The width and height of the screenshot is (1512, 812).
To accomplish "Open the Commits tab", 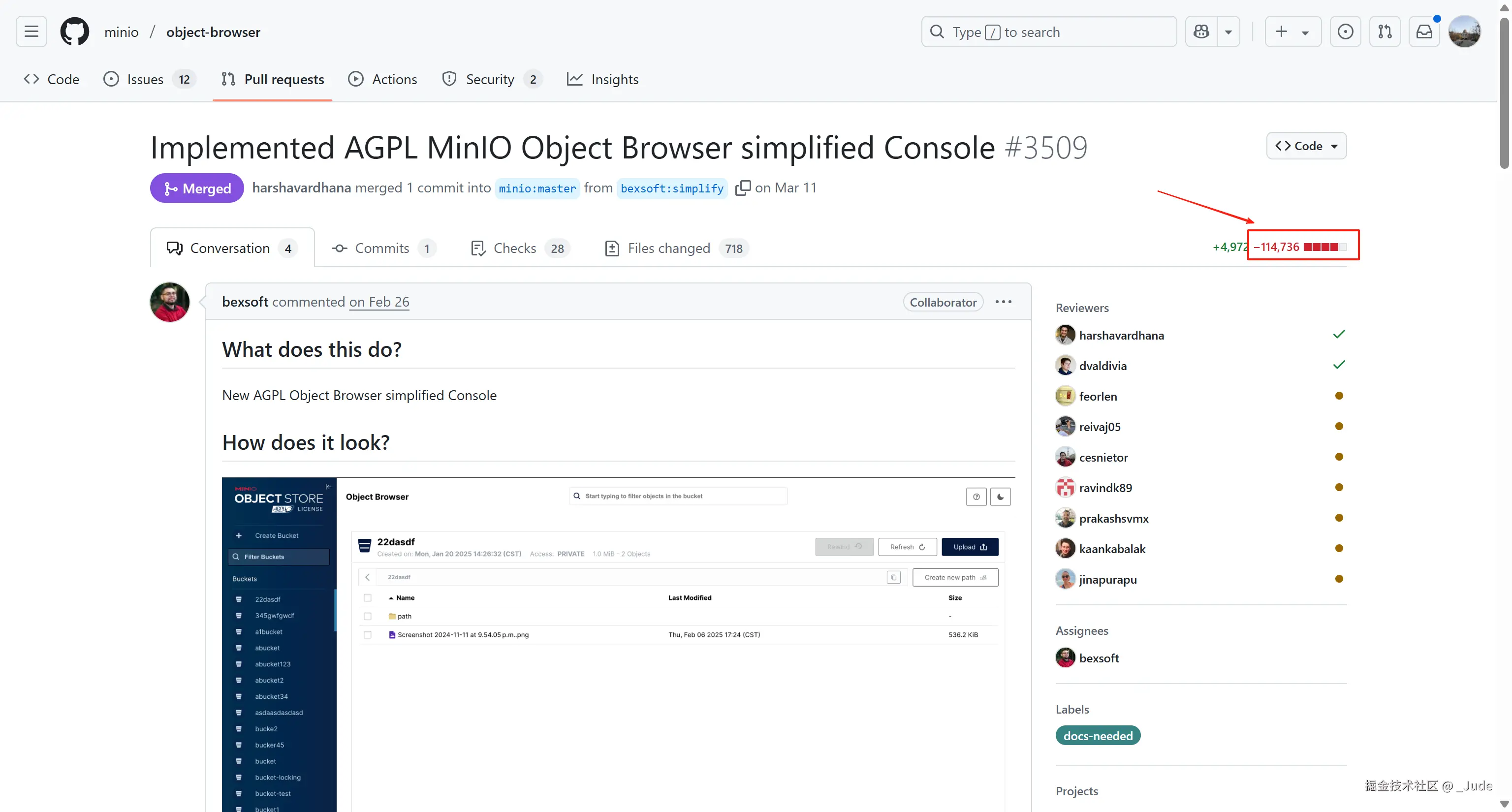I will 383,248.
